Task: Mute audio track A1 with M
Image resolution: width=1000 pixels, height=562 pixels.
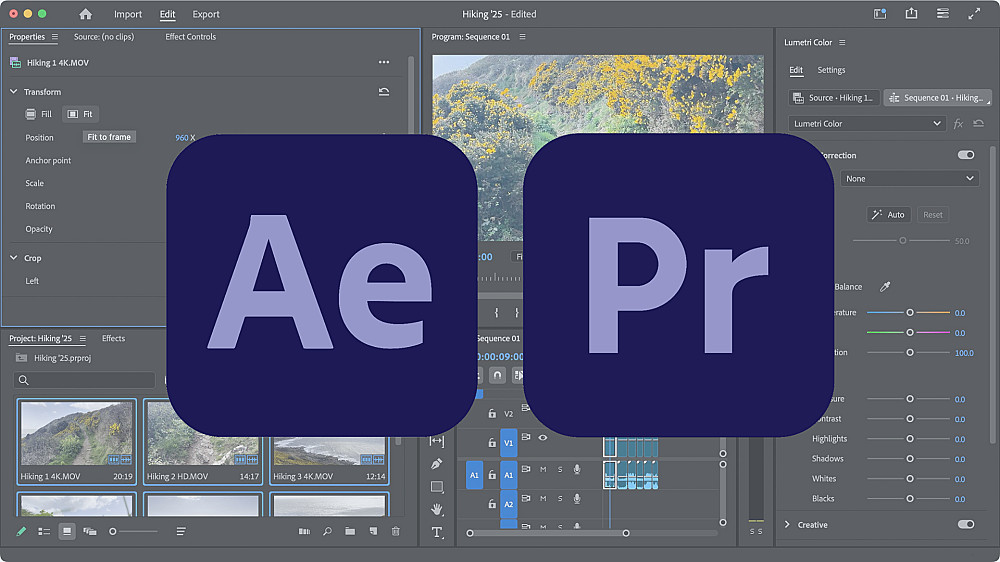Action: pos(543,470)
